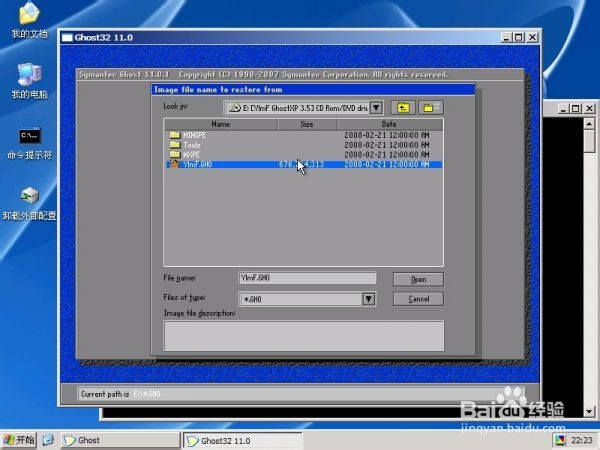Click the size value of YlmF.GHO
Screen dimensions: 600x450
(302, 165)
